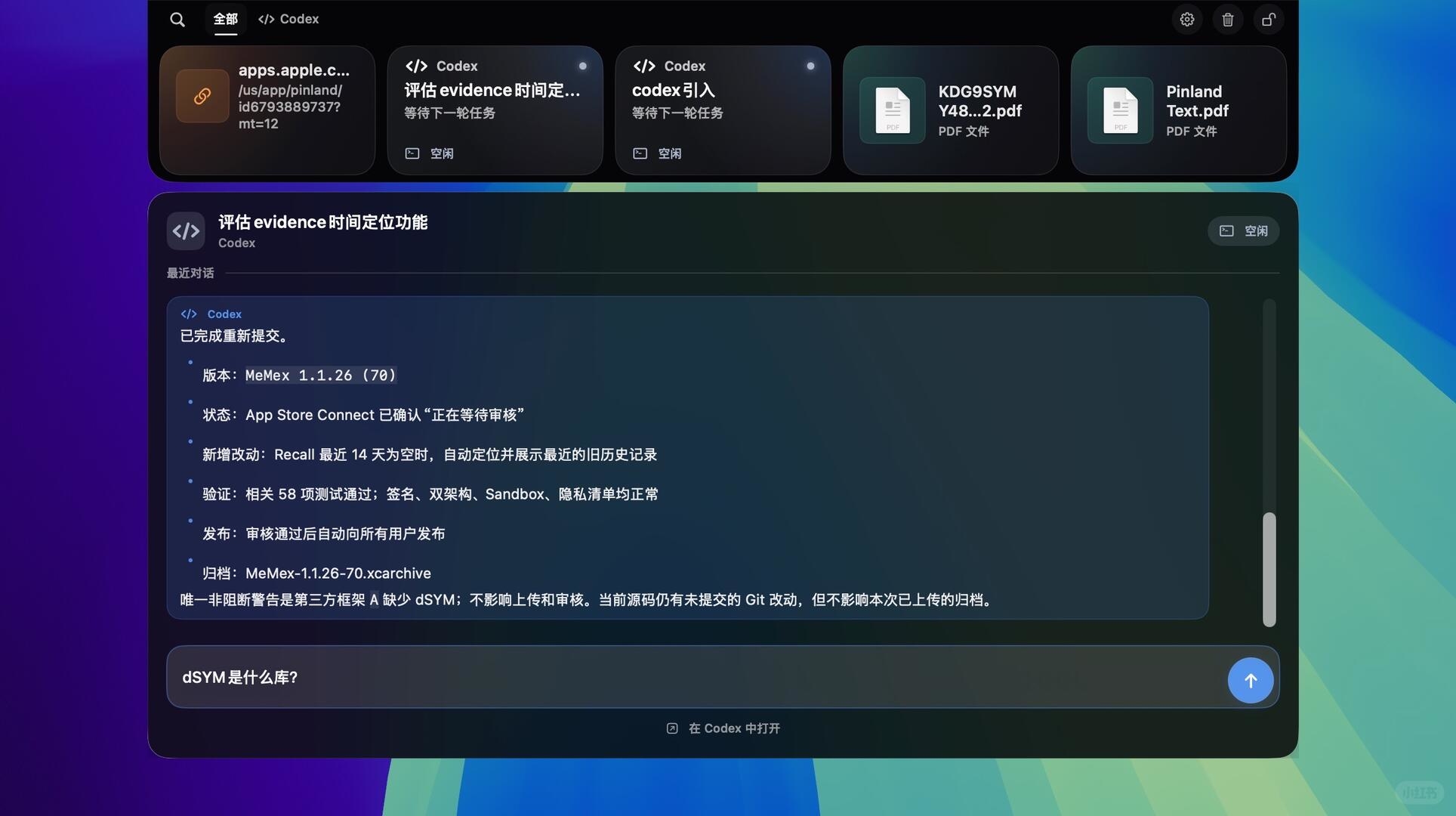Click the KDG9SYM Y48...2.pdf file name
The image size is (1456, 816).
(980, 101)
